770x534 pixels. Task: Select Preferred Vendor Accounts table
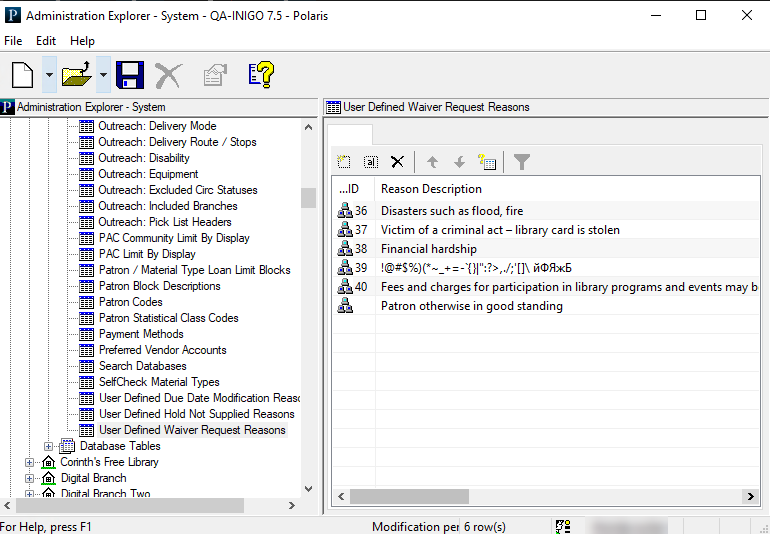click(x=163, y=350)
